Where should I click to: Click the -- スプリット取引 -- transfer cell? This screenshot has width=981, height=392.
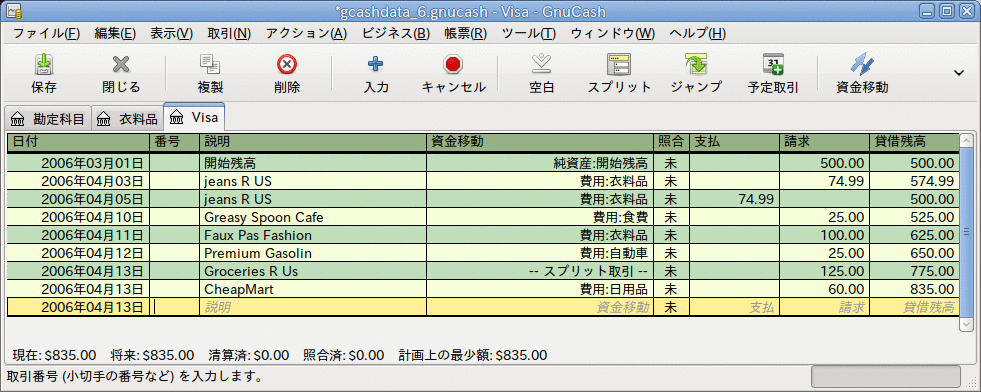pyautogui.click(x=540, y=271)
